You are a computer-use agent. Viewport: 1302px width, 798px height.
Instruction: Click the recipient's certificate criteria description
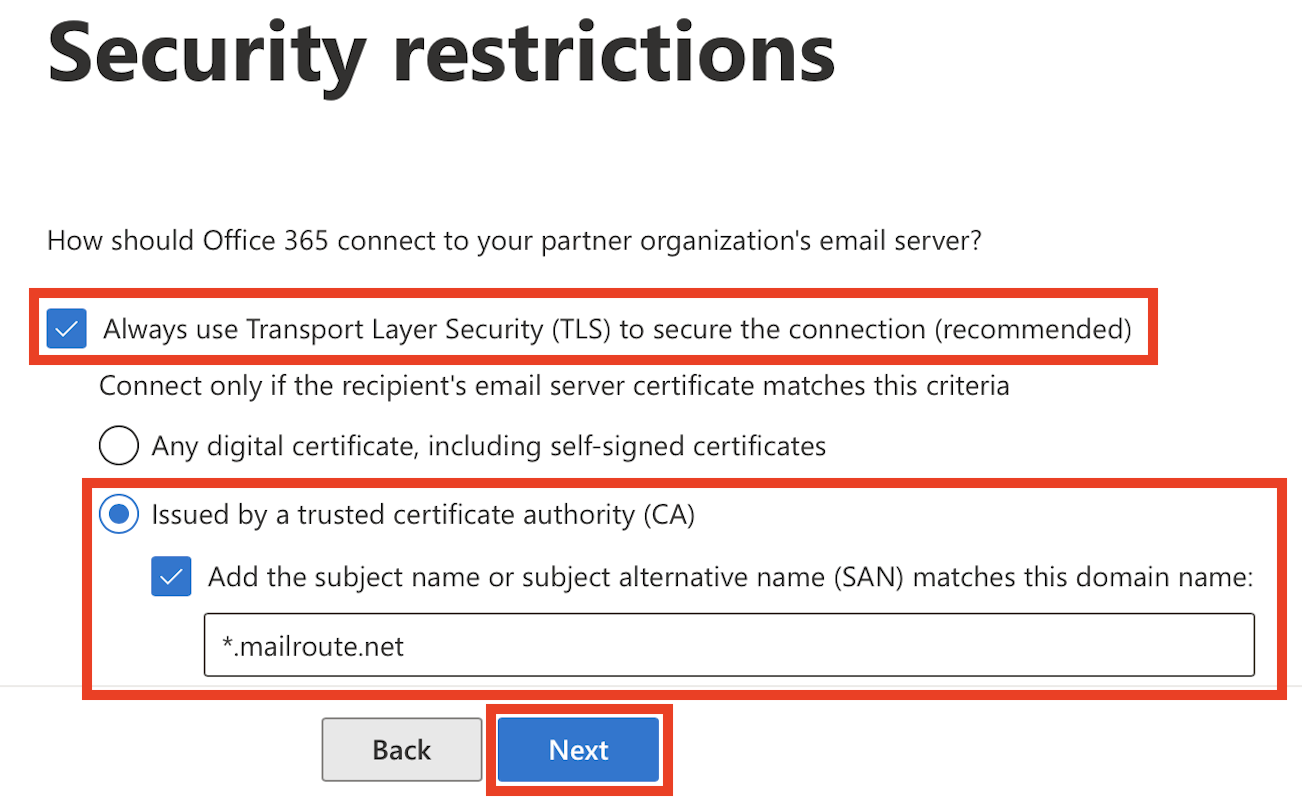pos(554,385)
